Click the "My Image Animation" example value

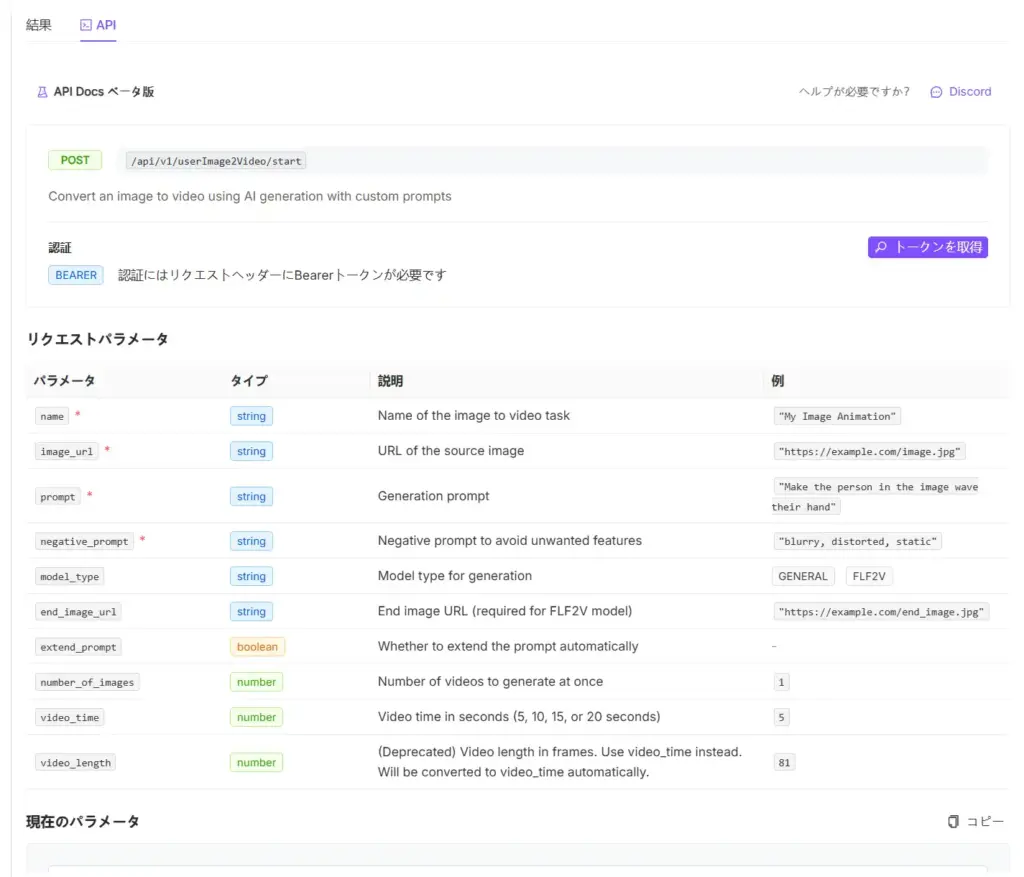[x=837, y=416]
